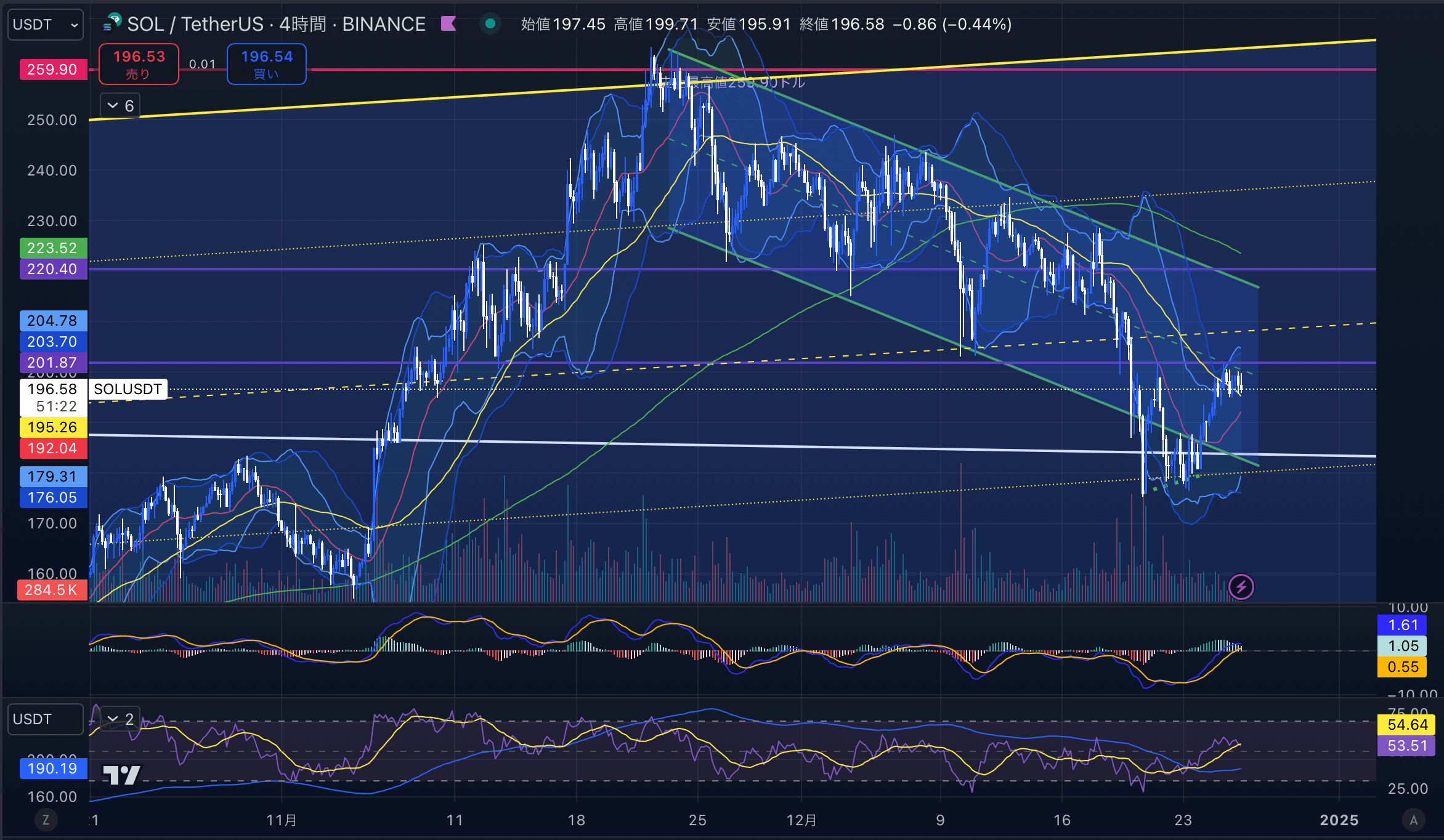
Task: Click the Z timezone button at bottom left
Action: [x=46, y=820]
